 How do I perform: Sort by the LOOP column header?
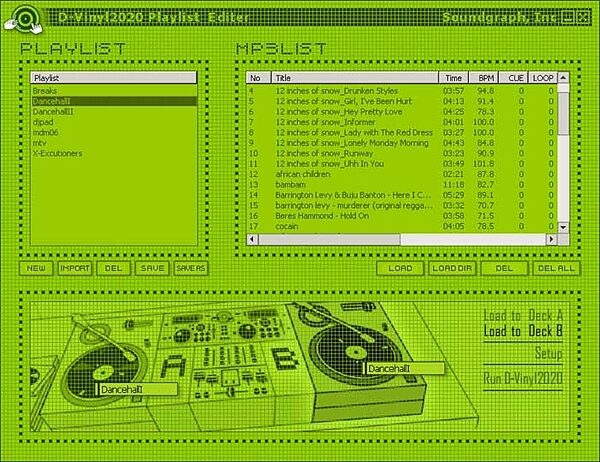[543, 78]
